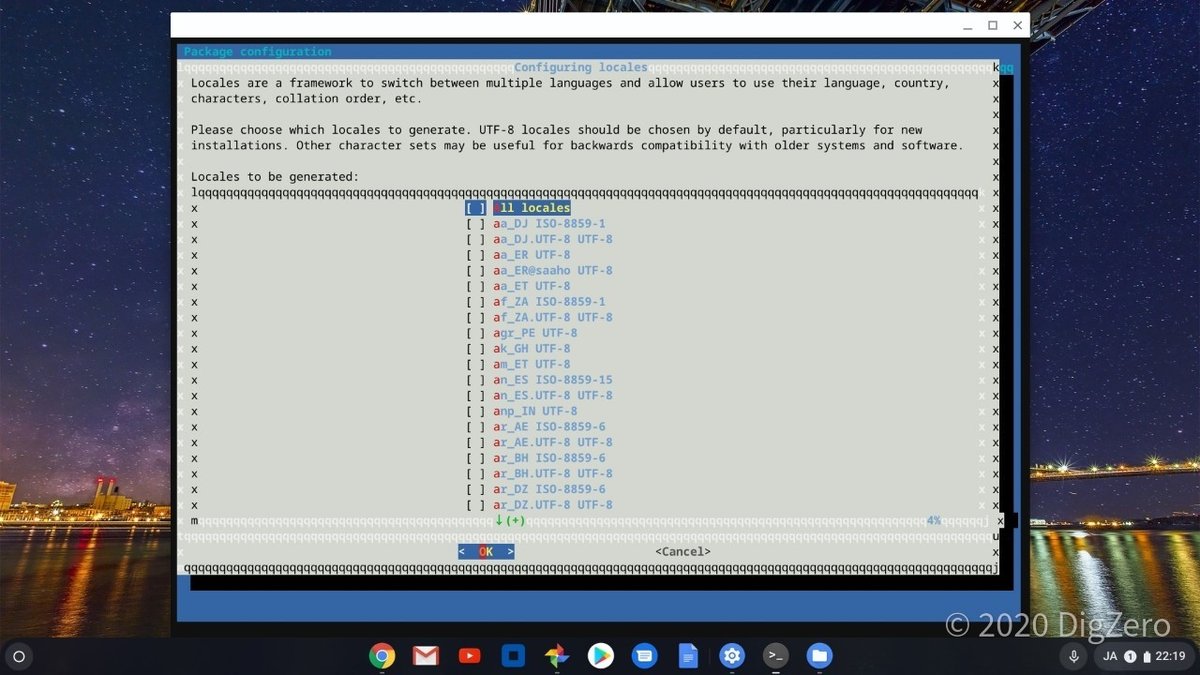Viewport: 1200px width, 675px height.
Task: Select the 'ar_DZ.UTF-8 UTF-8' locale text
Action: click(x=553, y=505)
